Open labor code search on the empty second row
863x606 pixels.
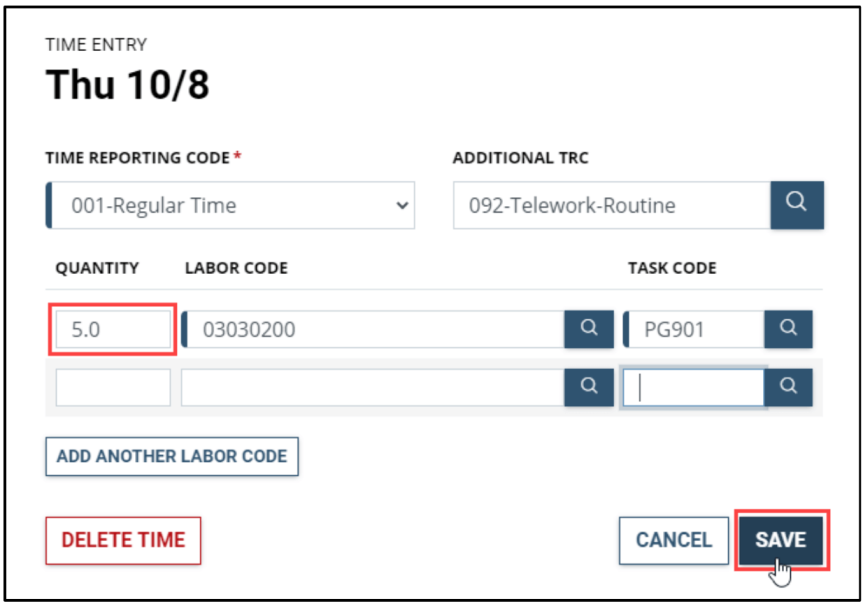point(589,386)
